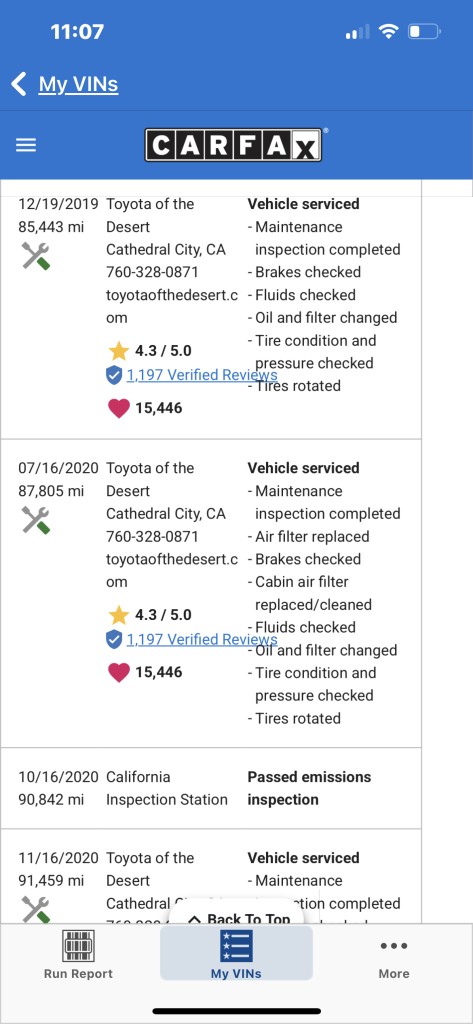
Task: Open the hamburger menu icon
Action: [x=25, y=145]
